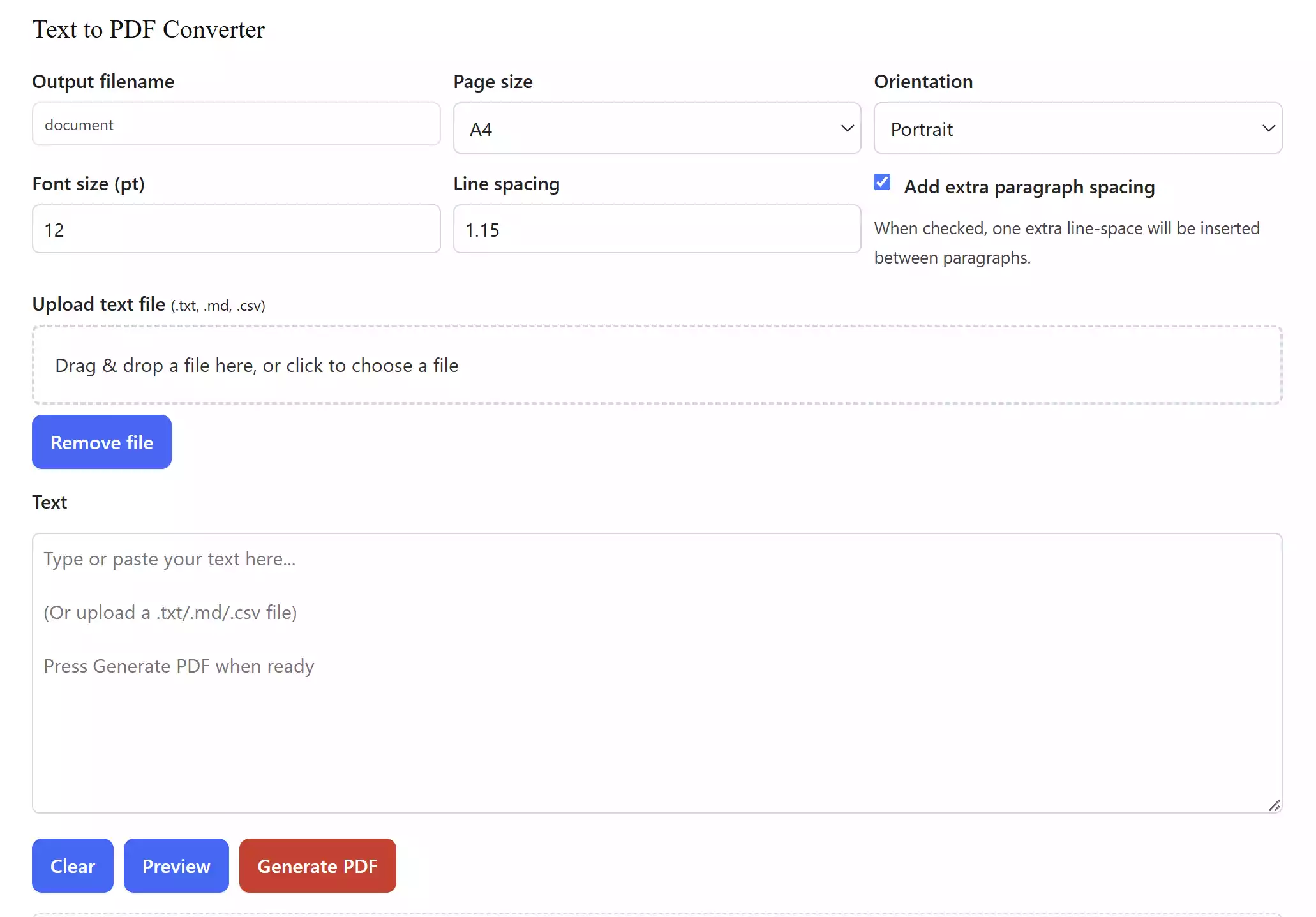Click the Generate PDF button
Image resolution: width=1316 pixels, height=917 pixels.
[x=317, y=866]
